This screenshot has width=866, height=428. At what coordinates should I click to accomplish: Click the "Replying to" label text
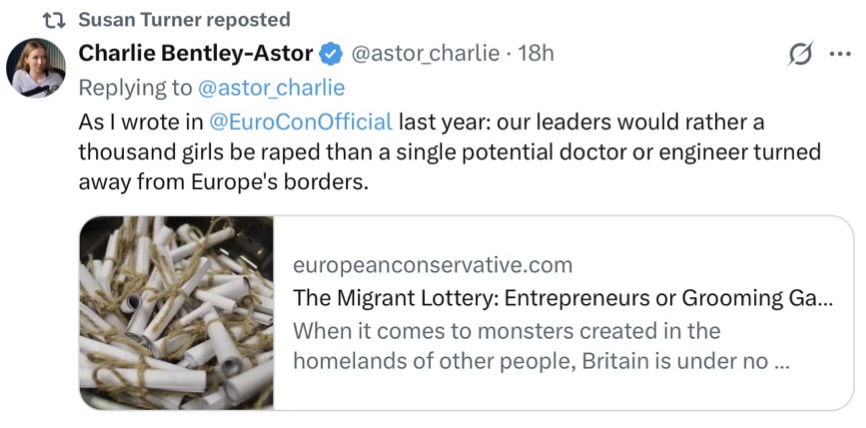tap(135, 88)
